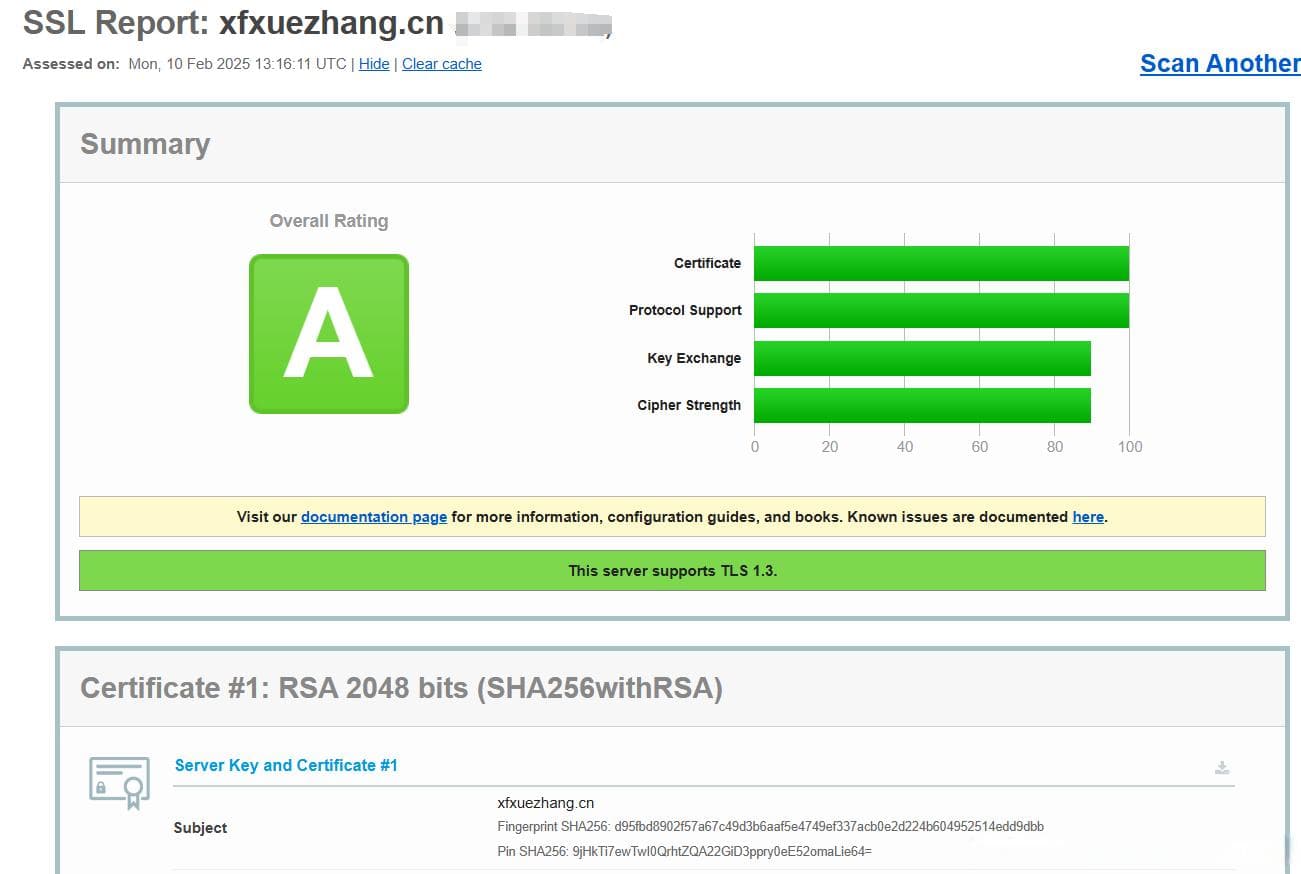1301x874 pixels.
Task: Open the Scan Another link
Action: pos(1220,63)
